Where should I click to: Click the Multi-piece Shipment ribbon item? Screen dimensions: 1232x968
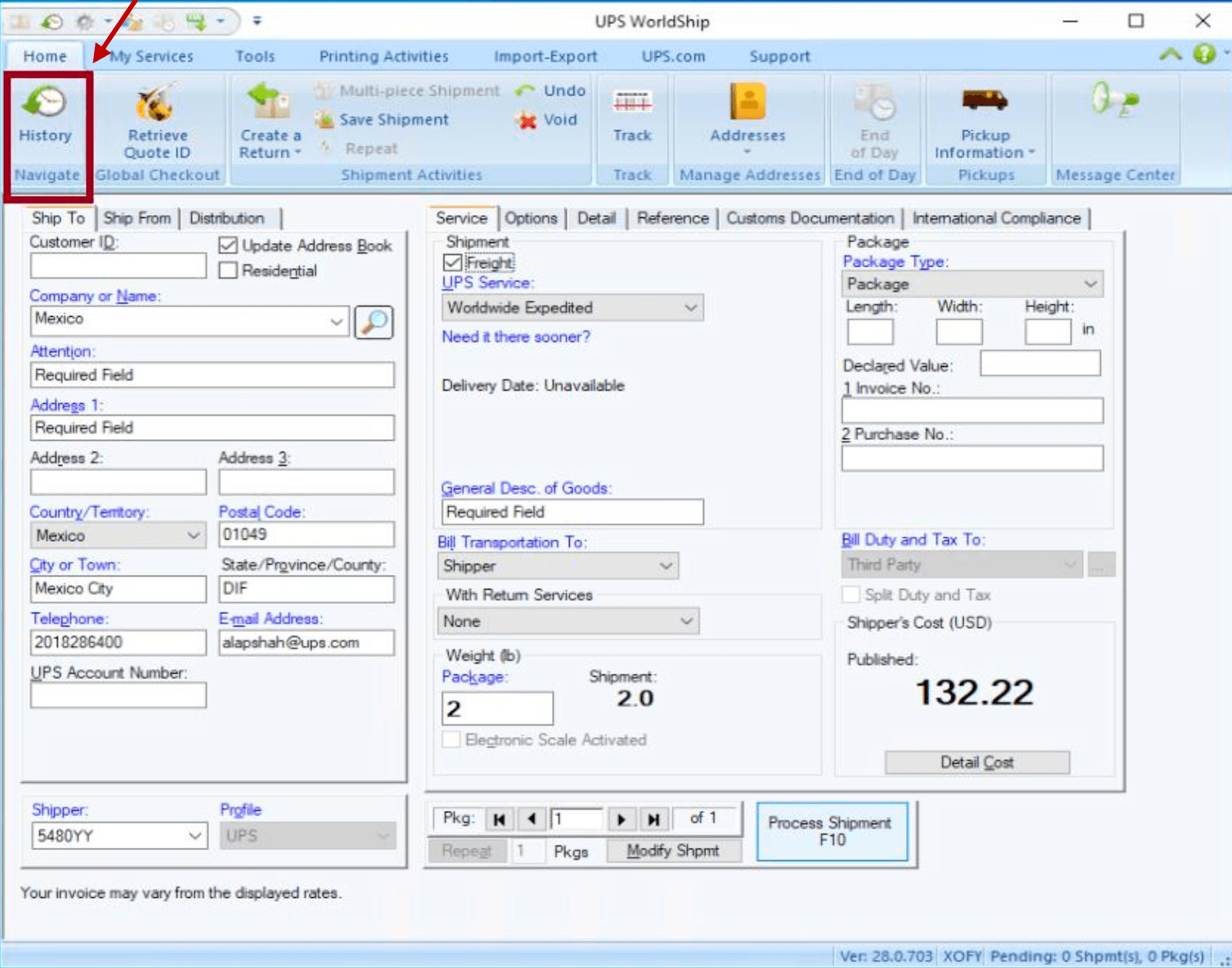(407, 90)
